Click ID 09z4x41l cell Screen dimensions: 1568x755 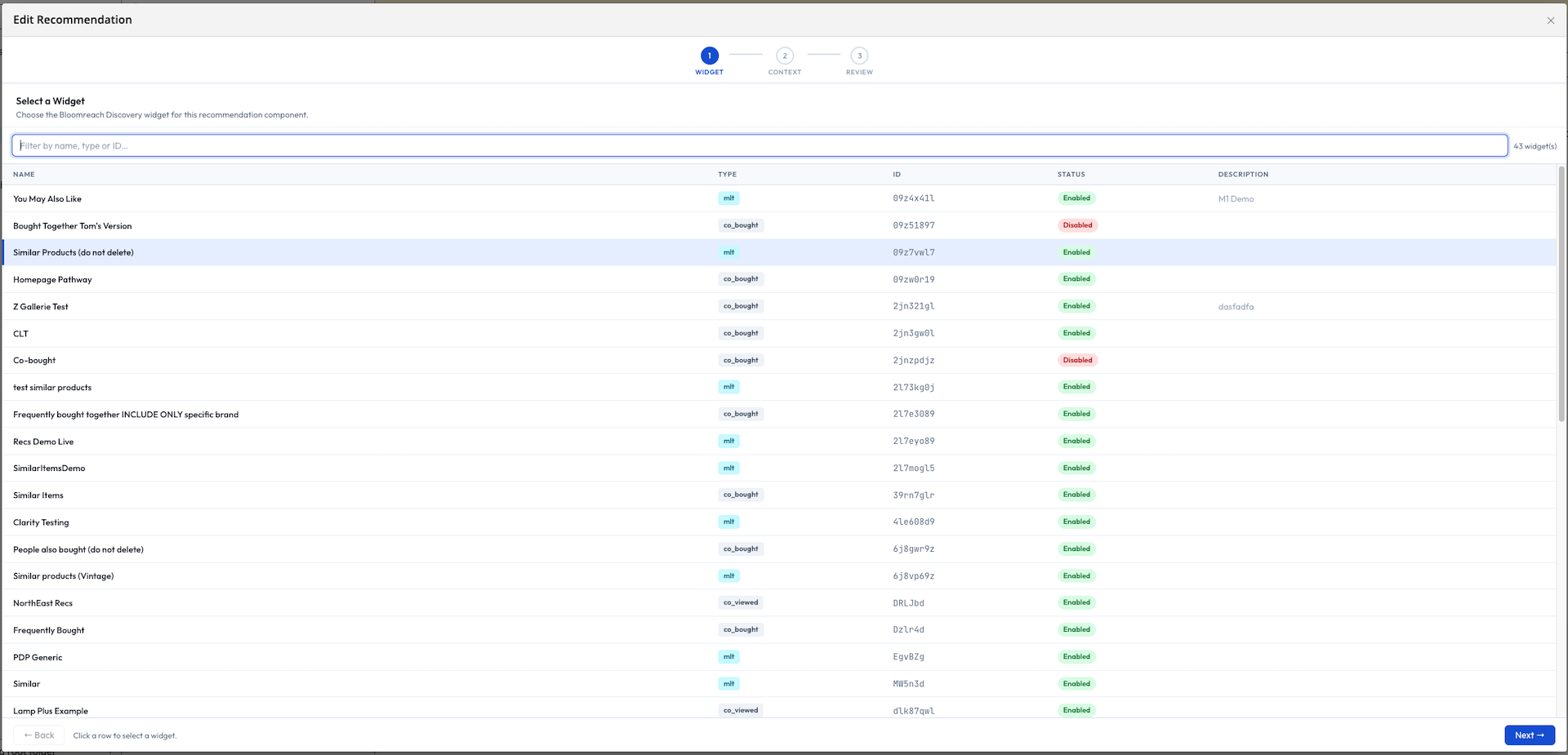click(x=914, y=198)
